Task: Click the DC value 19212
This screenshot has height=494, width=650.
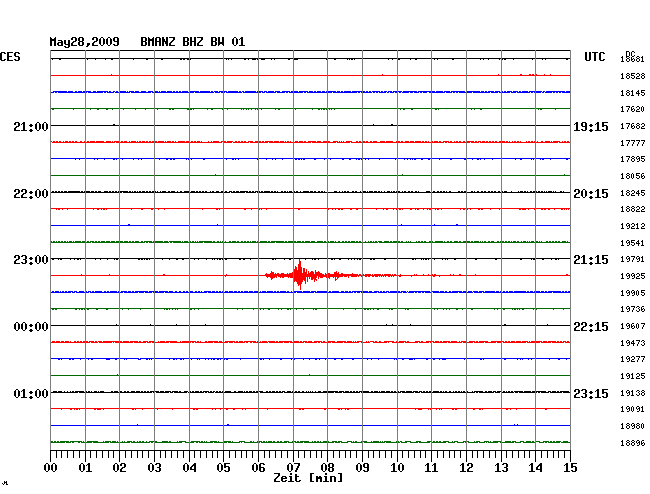Action: pyautogui.click(x=633, y=226)
